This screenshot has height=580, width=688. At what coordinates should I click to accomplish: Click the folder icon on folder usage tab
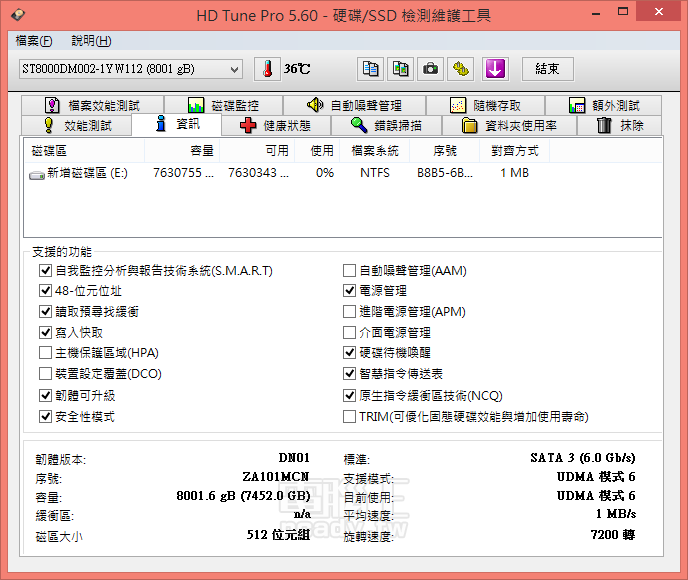(469, 125)
